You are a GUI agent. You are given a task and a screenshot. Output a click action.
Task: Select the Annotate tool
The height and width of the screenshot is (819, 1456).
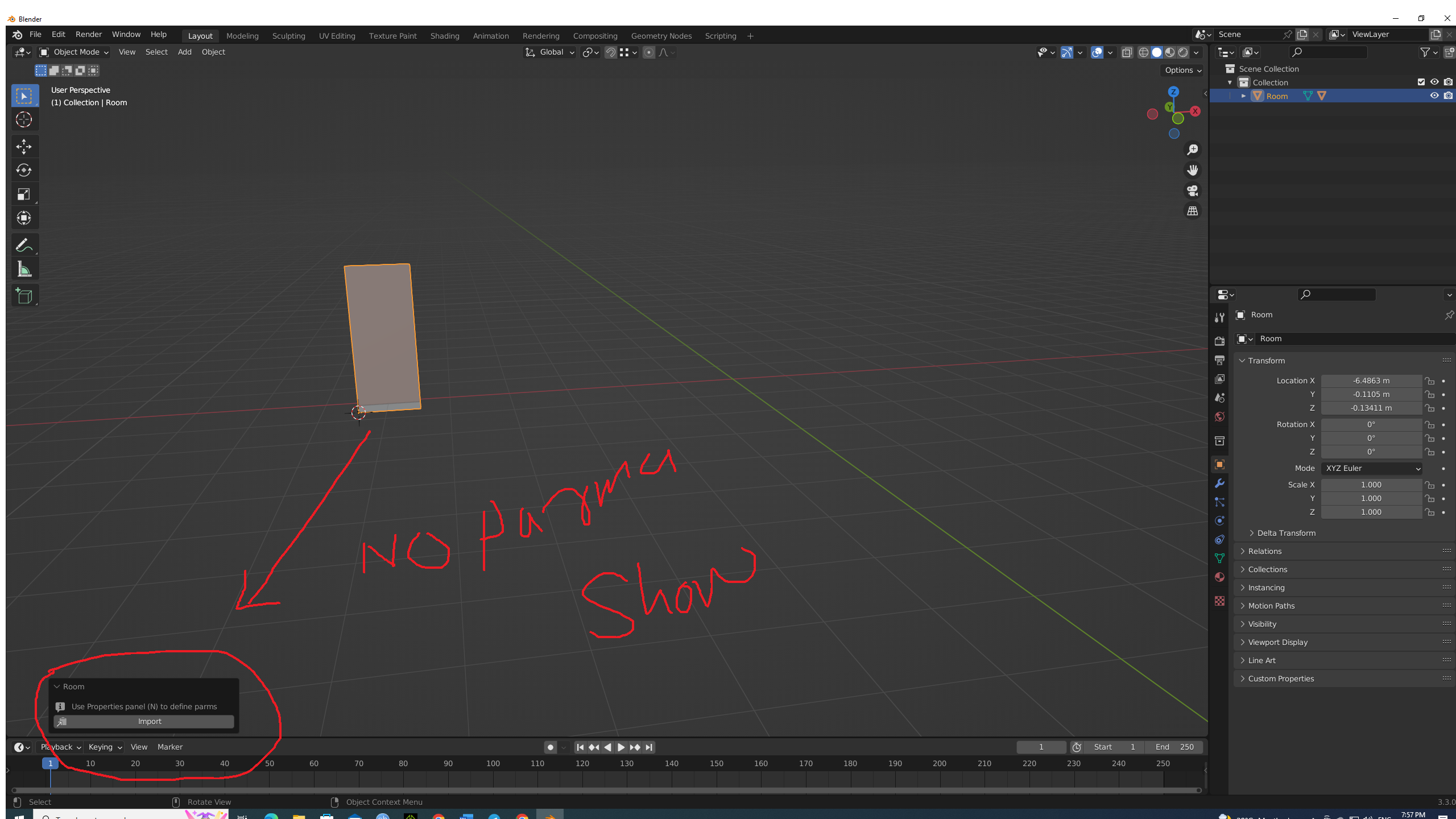click(x=24, y=245)
